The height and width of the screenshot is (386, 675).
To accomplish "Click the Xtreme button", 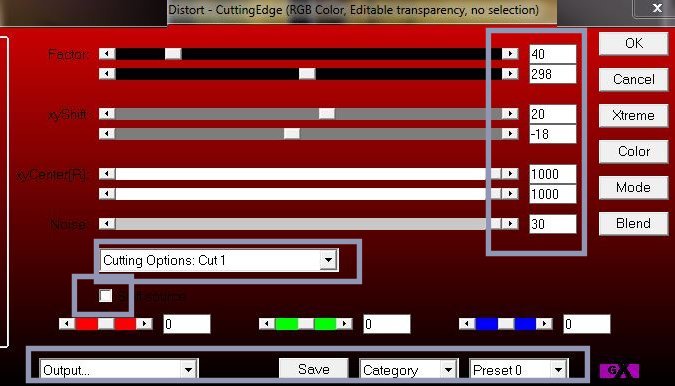I will [634, 115].
